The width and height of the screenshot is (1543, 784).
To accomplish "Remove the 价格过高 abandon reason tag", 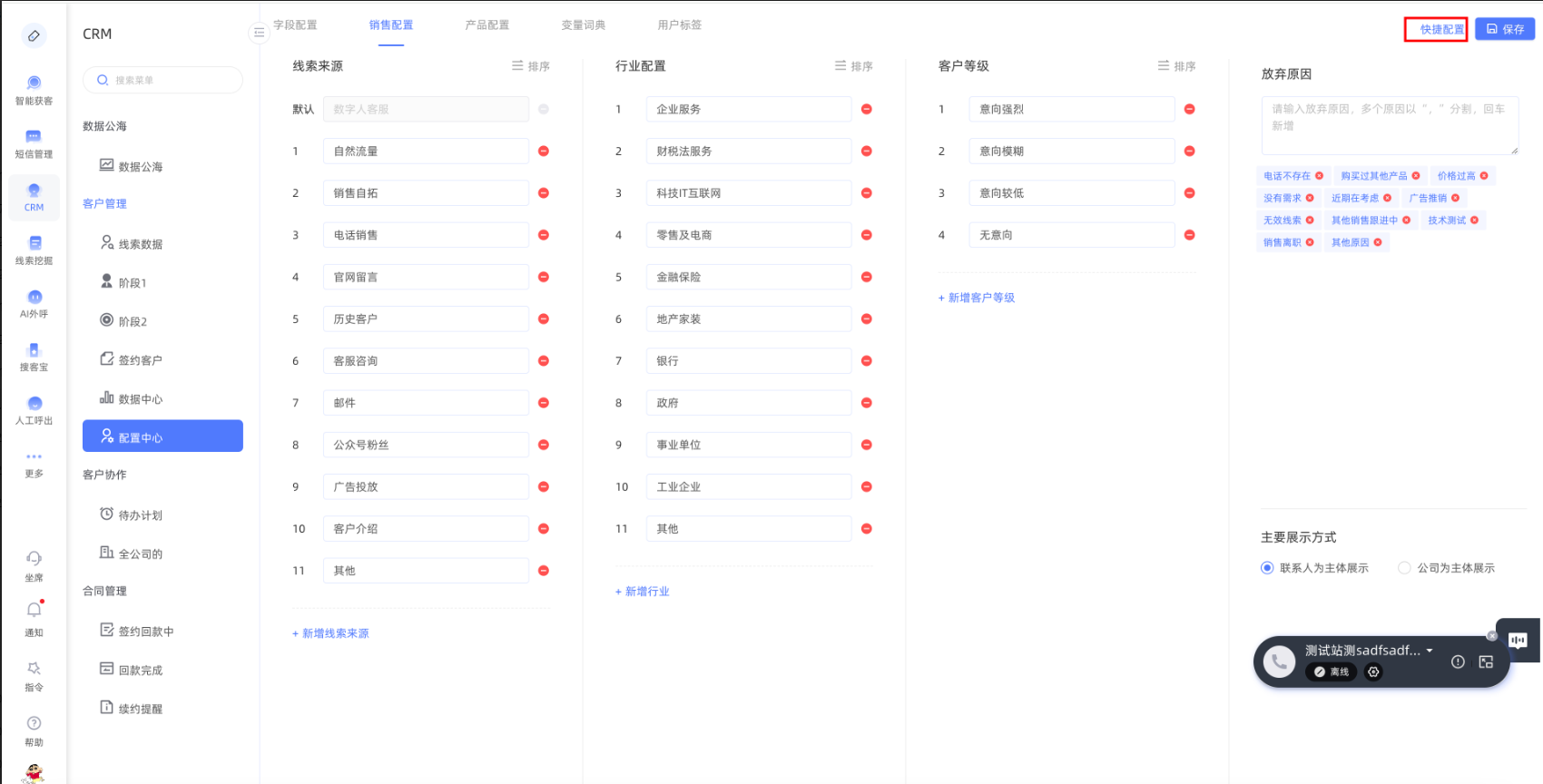I will [1484, 176].
